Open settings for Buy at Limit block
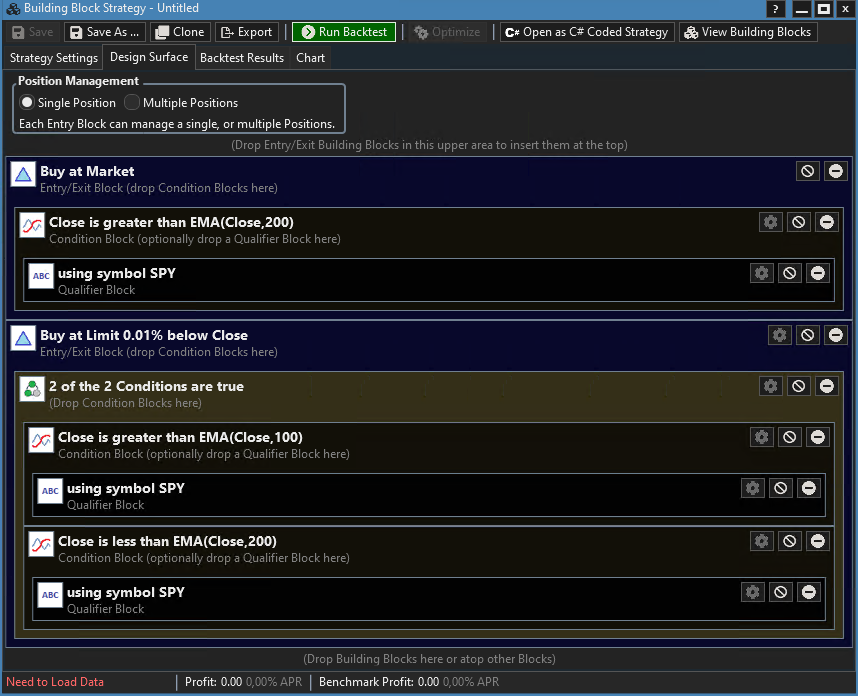This screenshot has height=696, width=858. pos(780,335)
